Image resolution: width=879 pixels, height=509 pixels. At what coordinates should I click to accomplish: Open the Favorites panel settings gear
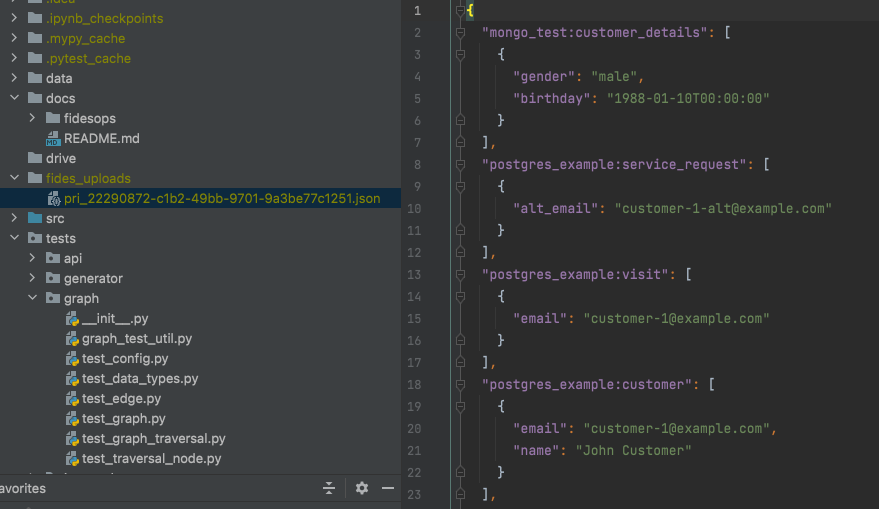pos(362,488)
